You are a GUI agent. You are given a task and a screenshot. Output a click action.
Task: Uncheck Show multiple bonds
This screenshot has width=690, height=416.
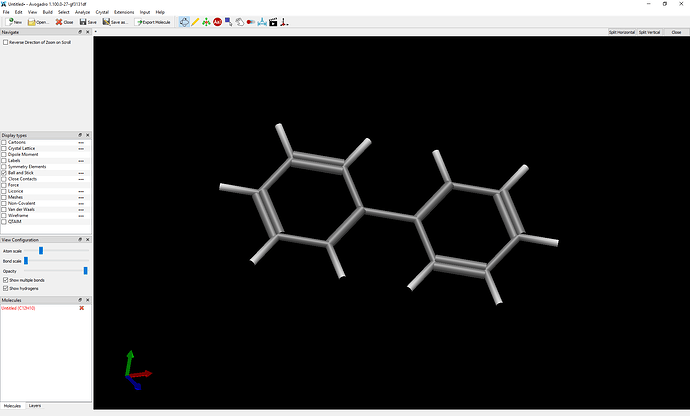6,280
